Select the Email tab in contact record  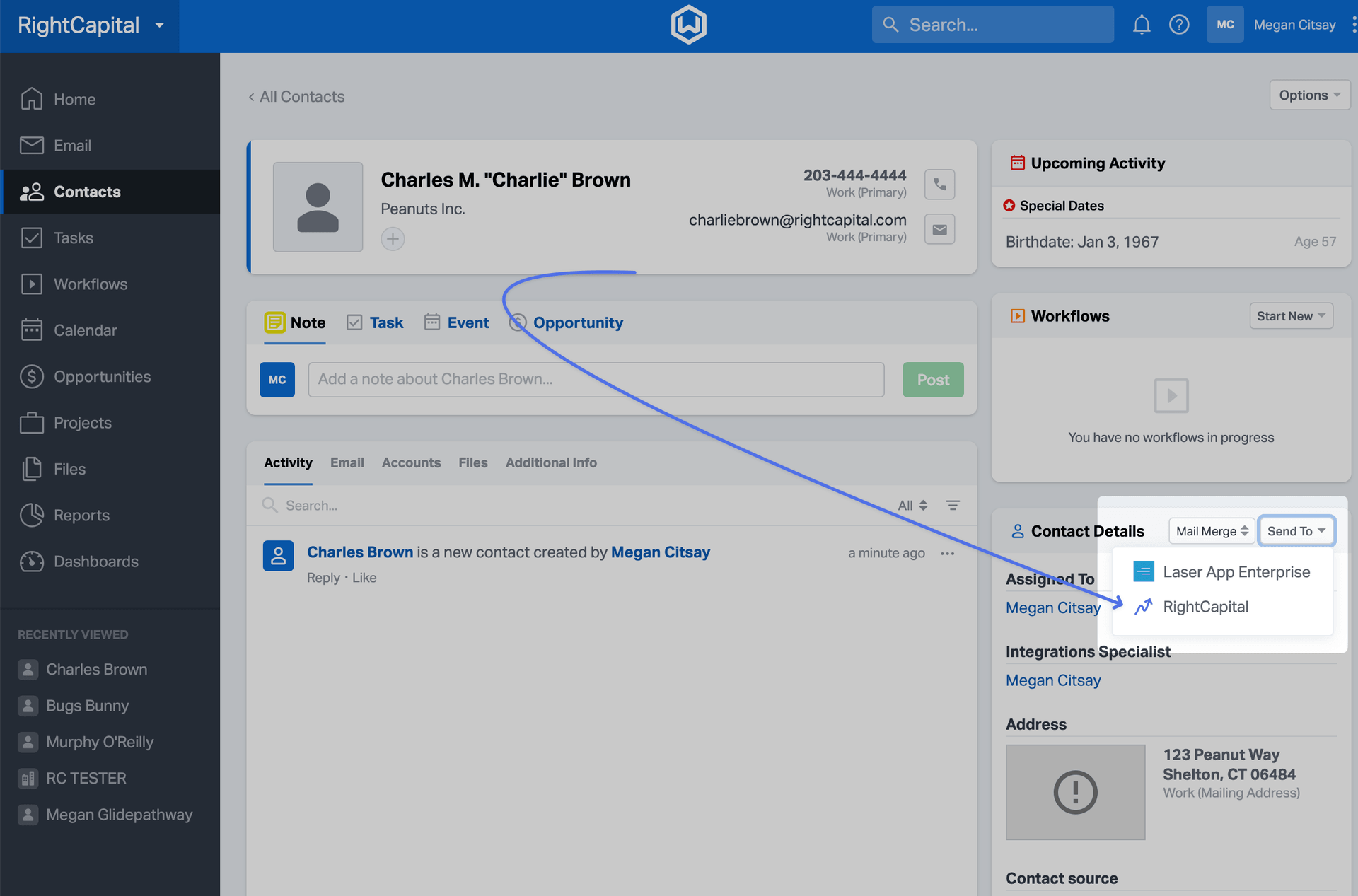(x=347, y=462)
